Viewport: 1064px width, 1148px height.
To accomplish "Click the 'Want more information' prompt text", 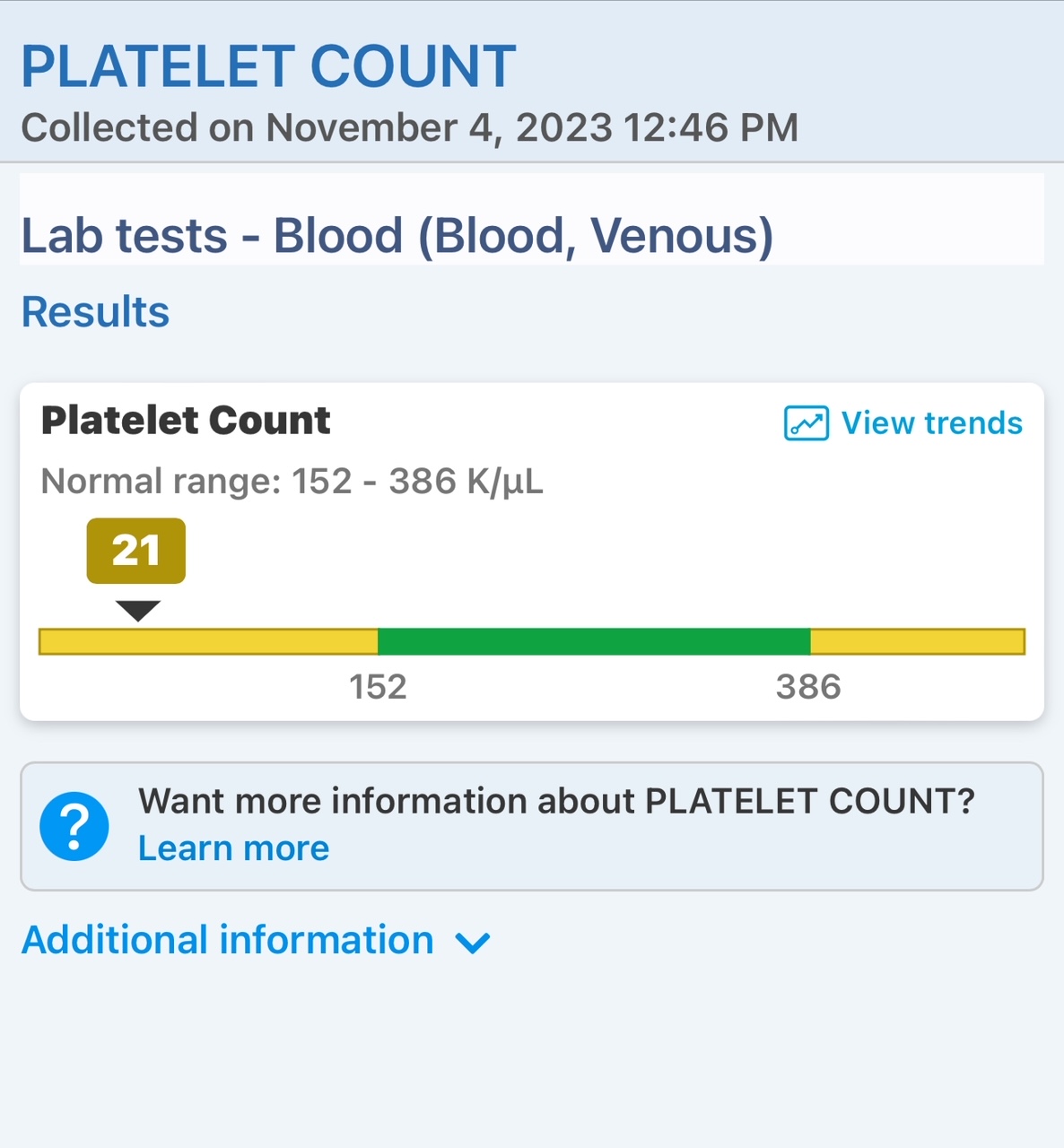I will (556, 801).
